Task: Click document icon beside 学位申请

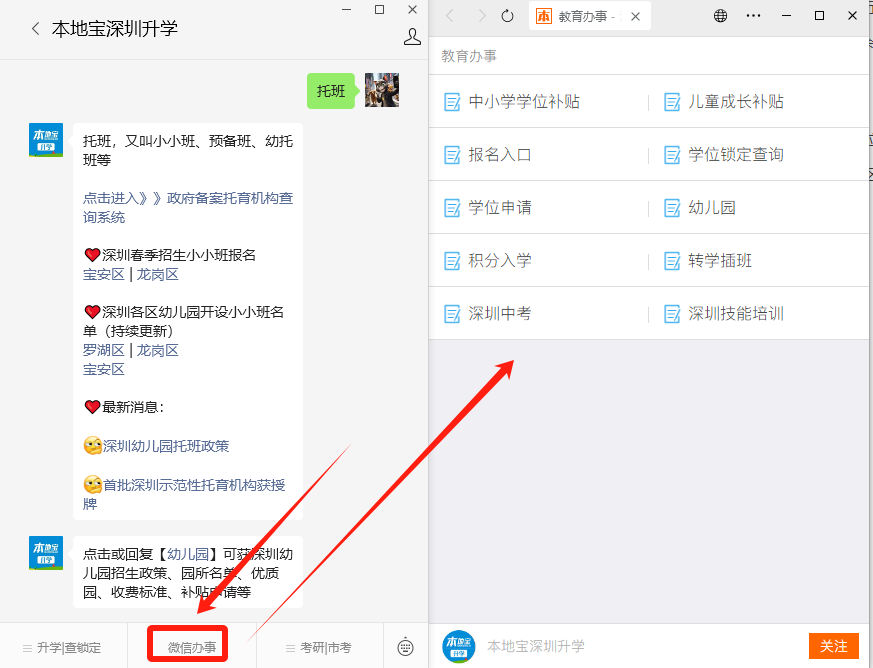Action: tap(452, 208)
